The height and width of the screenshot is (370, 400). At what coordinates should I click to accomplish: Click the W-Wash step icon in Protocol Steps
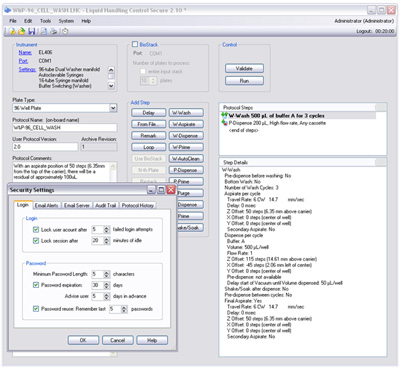pos(224,115)
